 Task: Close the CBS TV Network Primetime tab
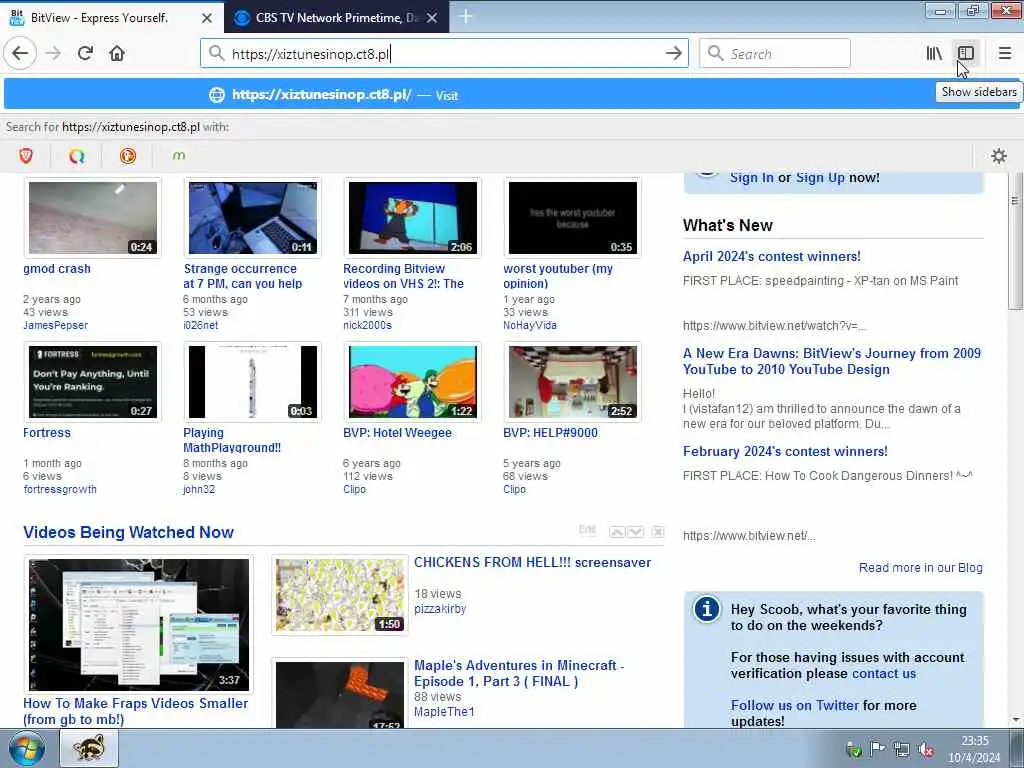(432, 18)
